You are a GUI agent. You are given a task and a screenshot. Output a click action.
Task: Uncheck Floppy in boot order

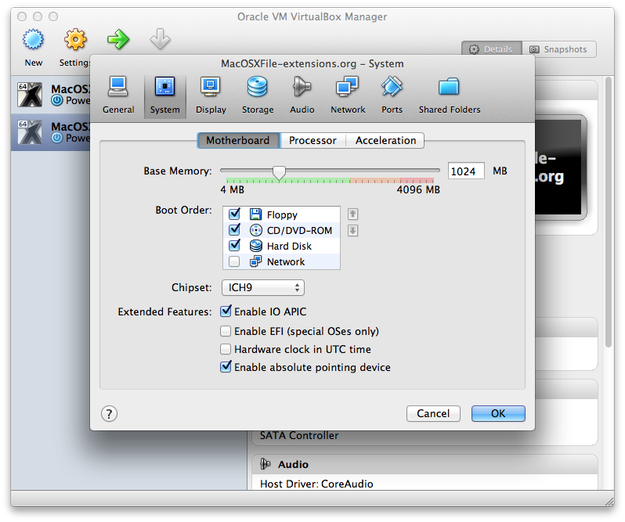[234, 214]
